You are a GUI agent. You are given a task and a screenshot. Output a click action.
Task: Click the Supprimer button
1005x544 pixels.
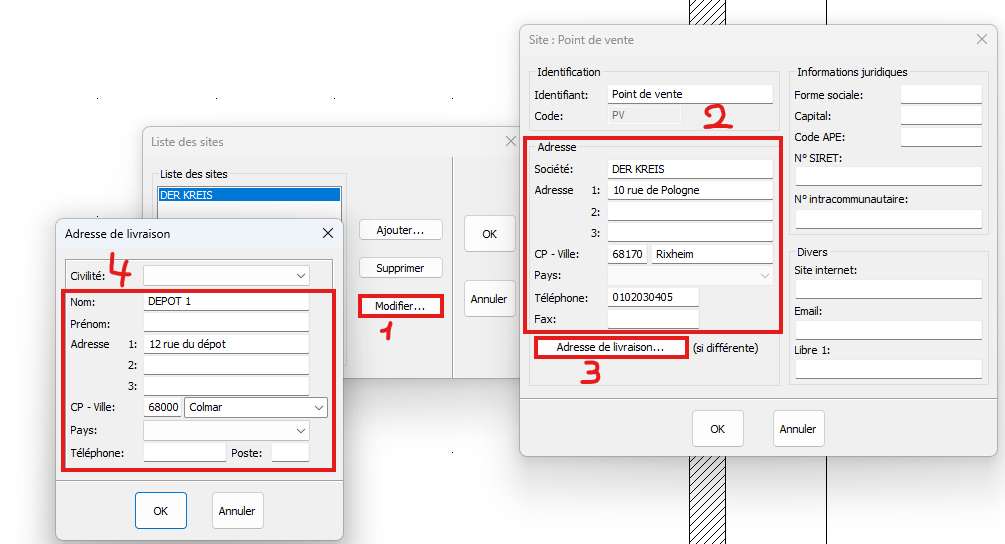click(400, 268)
